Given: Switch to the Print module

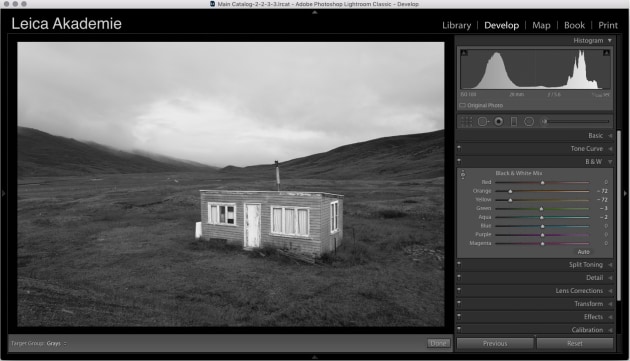Looking at the screenshot, I should pyautogui.click(x=608, y=25).
